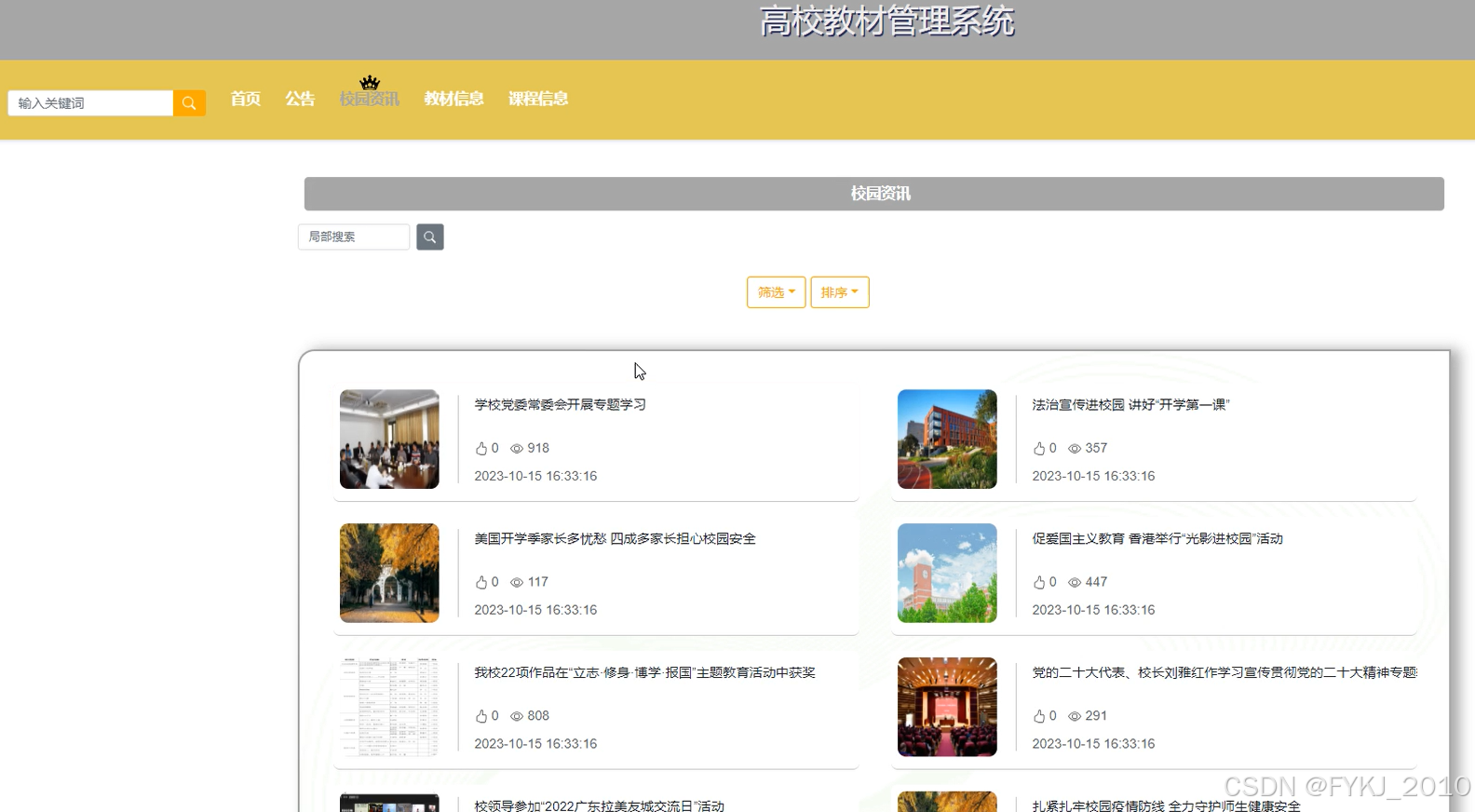Viewport: 1475px width, 812px height.
Task: Click the date under 我校22项作品
Action: click(535, 744)
